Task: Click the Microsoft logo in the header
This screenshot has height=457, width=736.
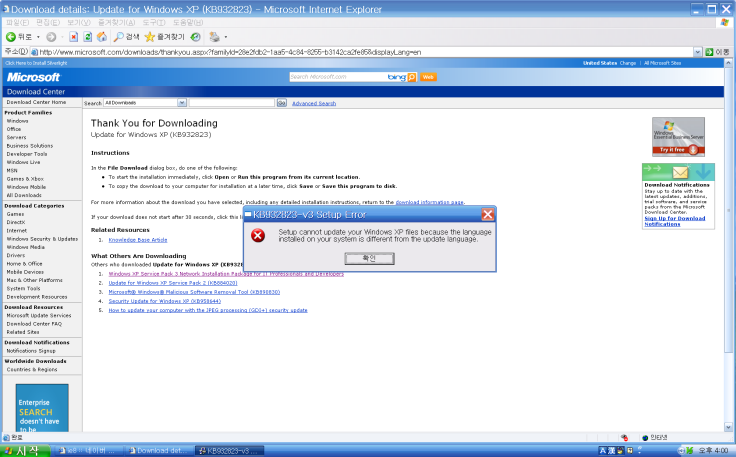Action: tap(33, 77)
